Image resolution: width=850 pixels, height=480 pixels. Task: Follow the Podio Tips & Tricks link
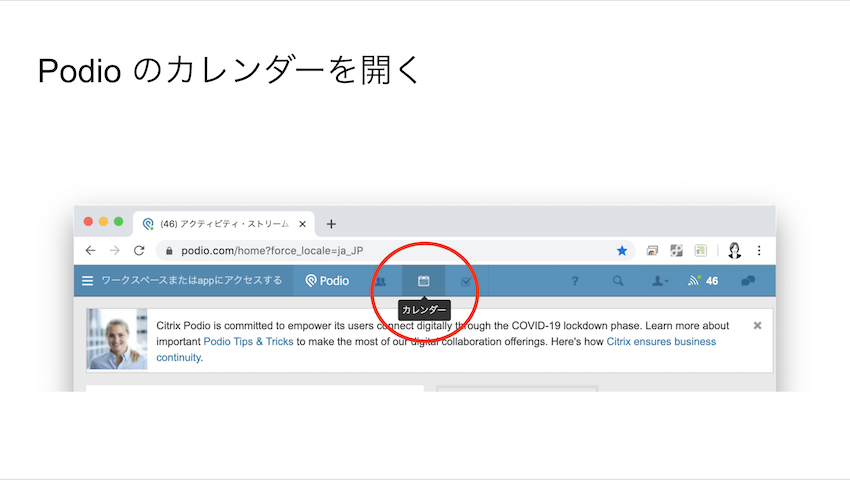pos(249,342)
